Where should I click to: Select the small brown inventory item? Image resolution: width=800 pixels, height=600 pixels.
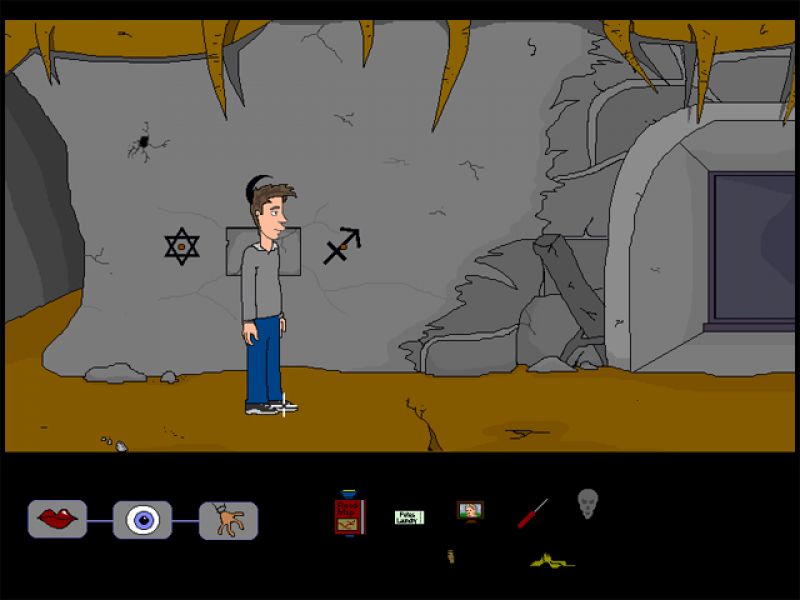451,557
